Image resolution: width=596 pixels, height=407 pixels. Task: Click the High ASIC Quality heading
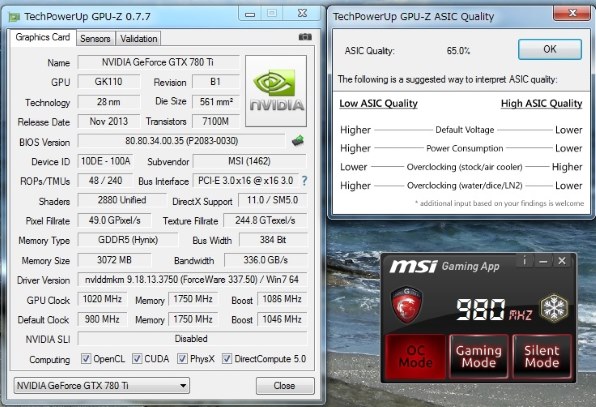click(x=542, y=104)
